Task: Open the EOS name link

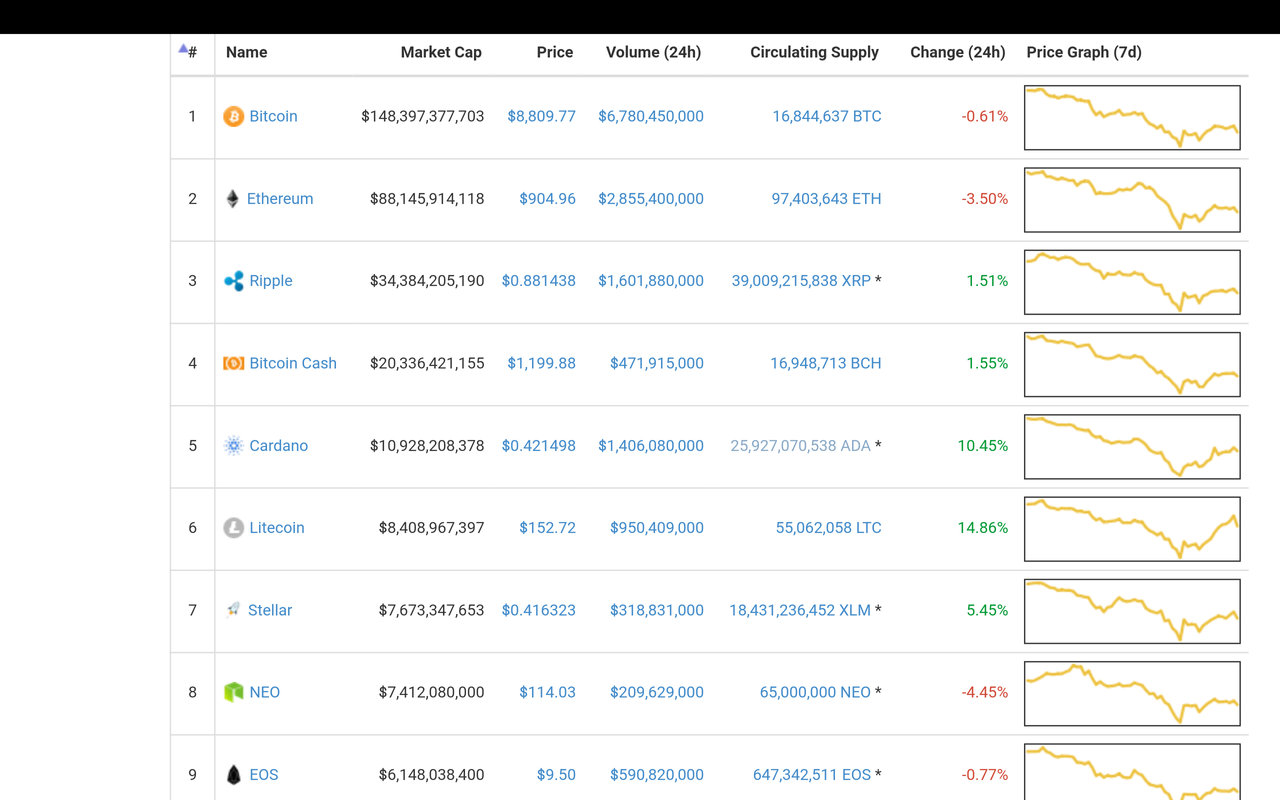Action: 264,775
